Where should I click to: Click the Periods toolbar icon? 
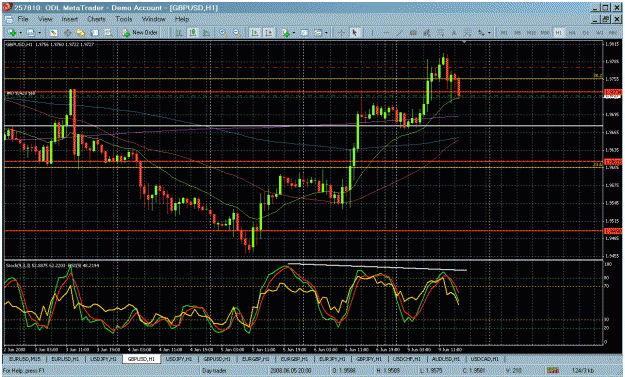pos(304,33)
